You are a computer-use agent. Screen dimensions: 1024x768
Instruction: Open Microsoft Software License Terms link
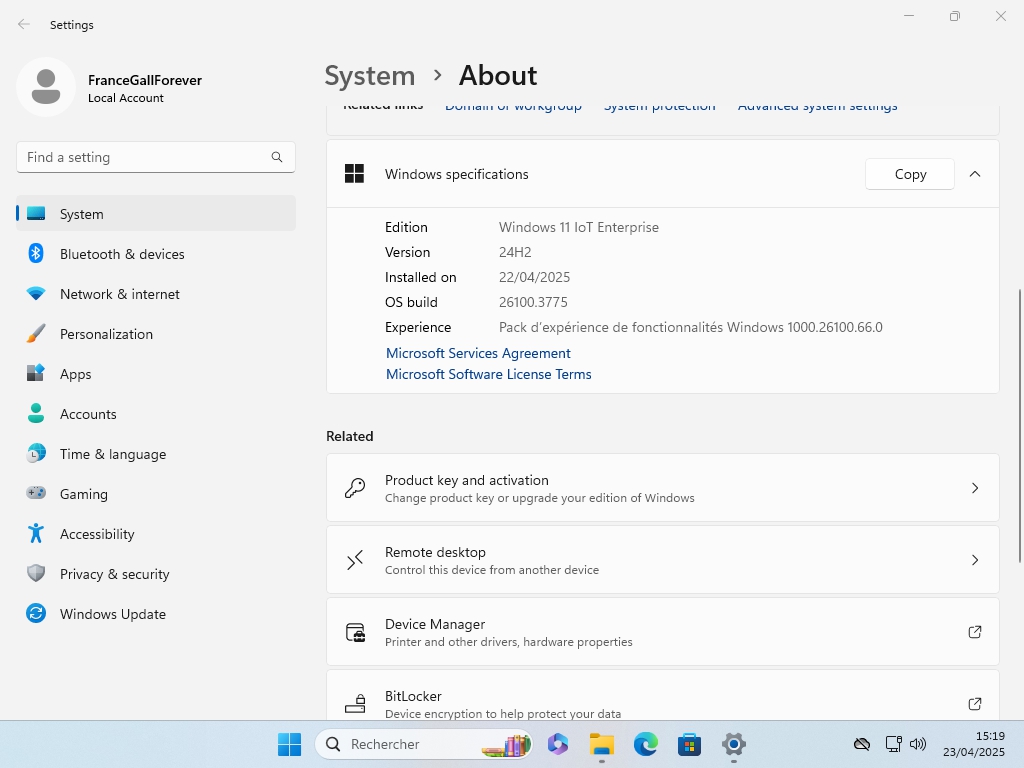489,374
